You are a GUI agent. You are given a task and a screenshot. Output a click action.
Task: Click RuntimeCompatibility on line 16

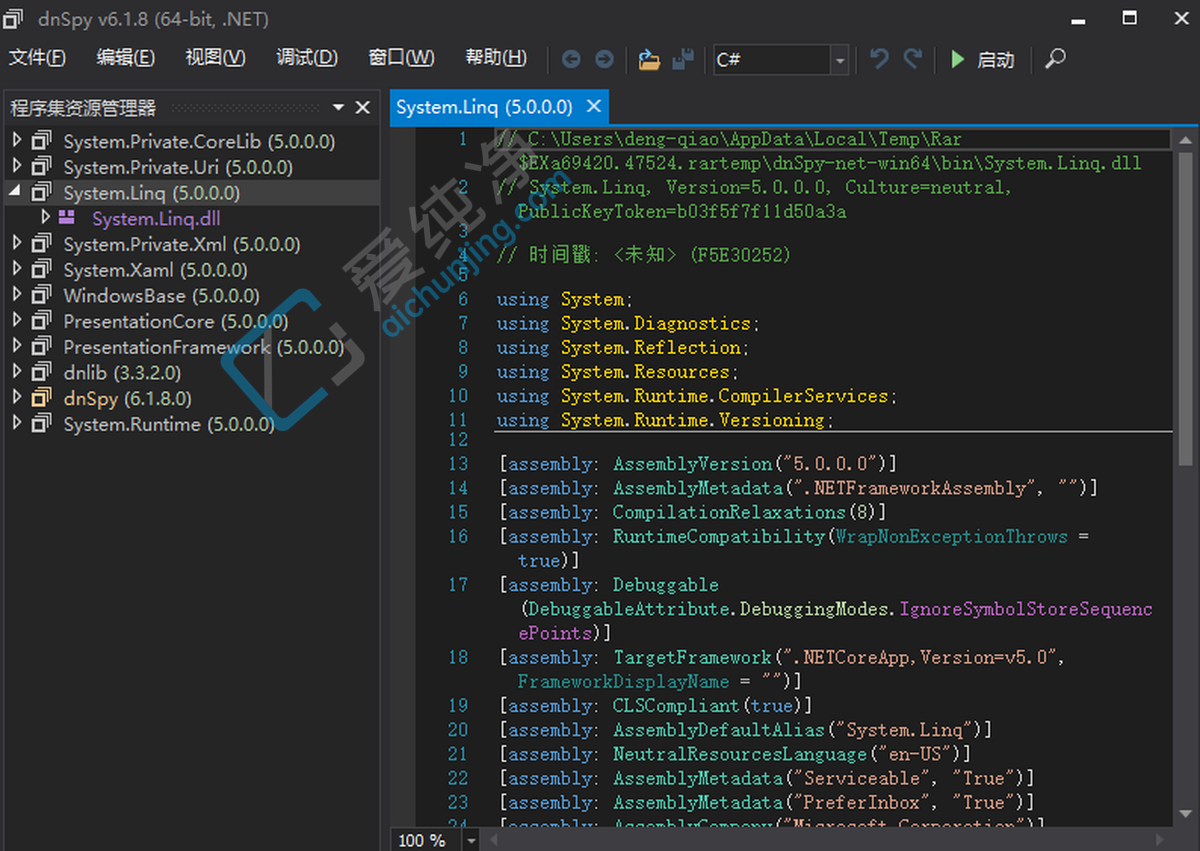pos(719,536)
